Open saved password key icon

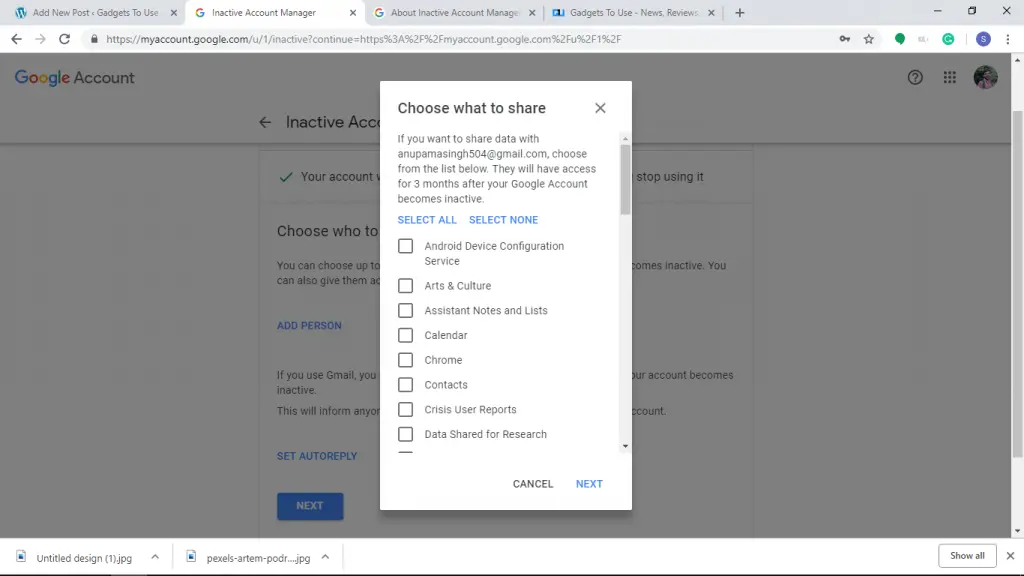844,39
